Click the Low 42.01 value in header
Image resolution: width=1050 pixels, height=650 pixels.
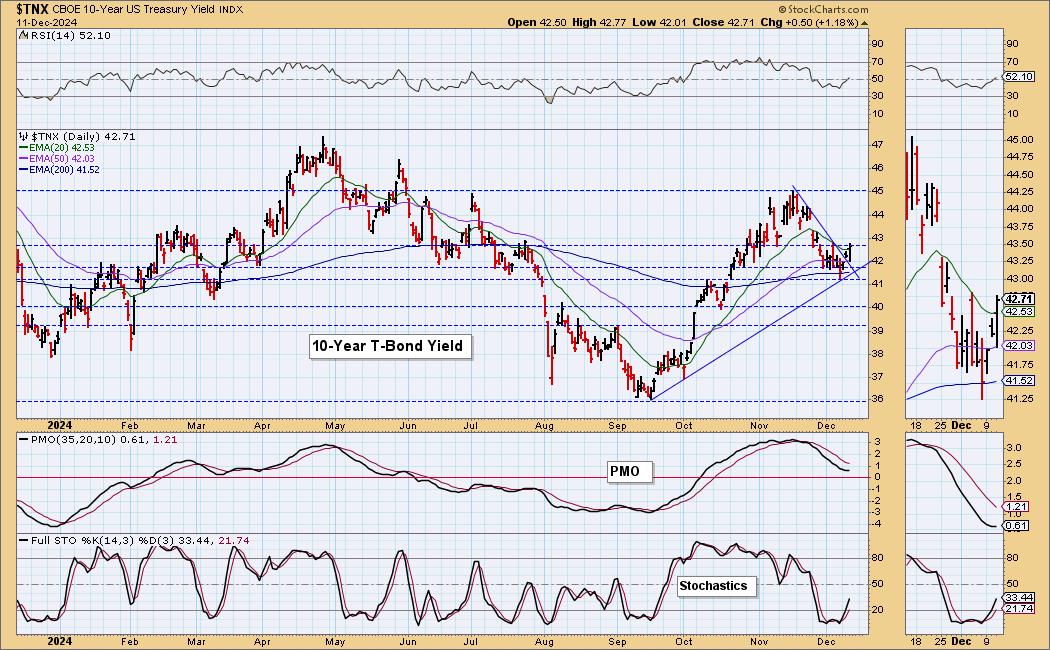tap(659, 22)
